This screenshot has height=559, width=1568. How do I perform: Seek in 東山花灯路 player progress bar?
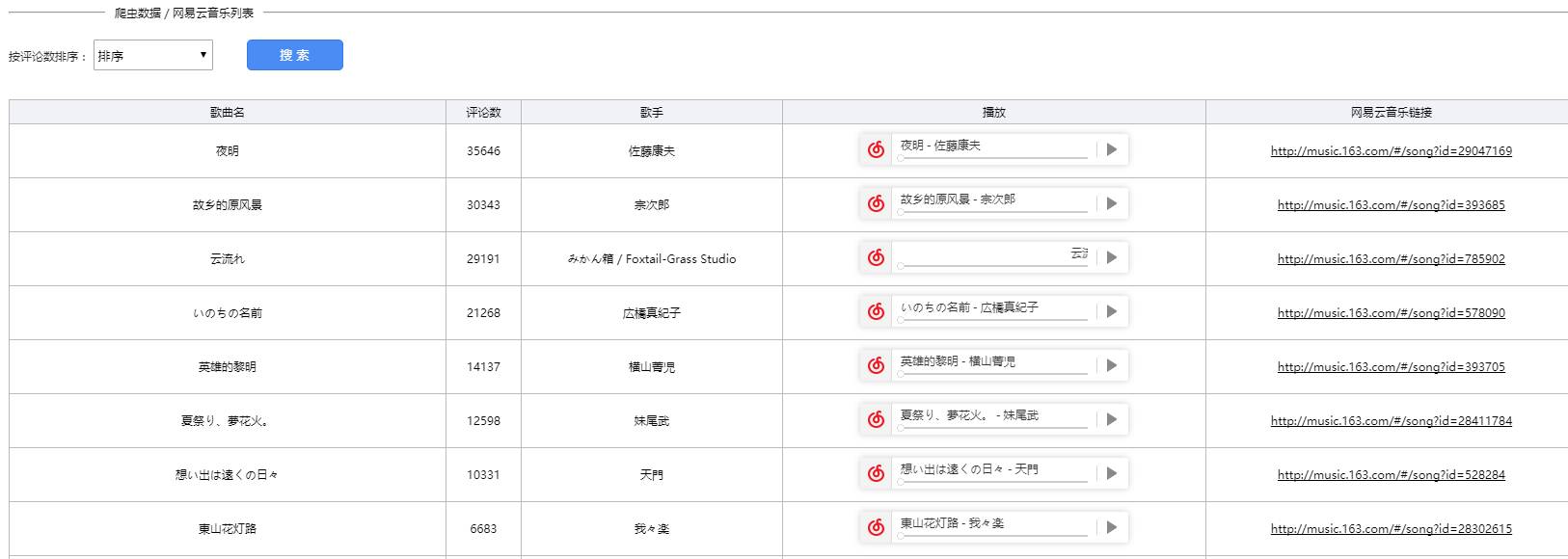(x=993, y=535)
